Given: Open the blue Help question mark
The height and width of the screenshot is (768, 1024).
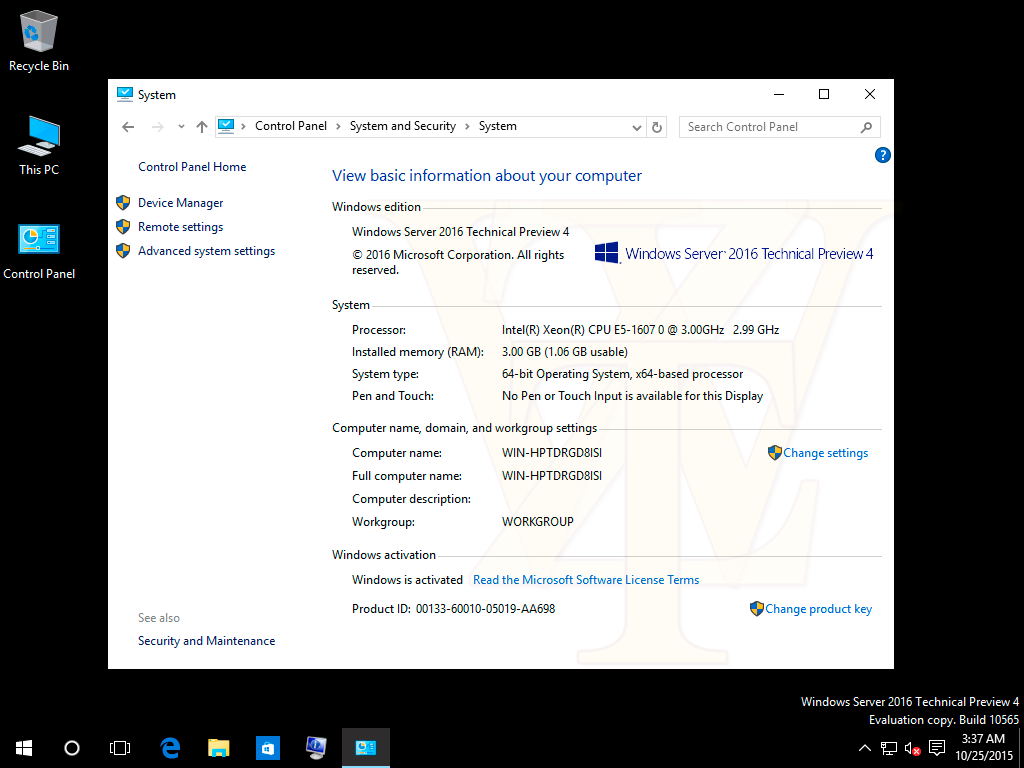Looking at the screenshot, I should pyautogui.click(x=882, y=155).
